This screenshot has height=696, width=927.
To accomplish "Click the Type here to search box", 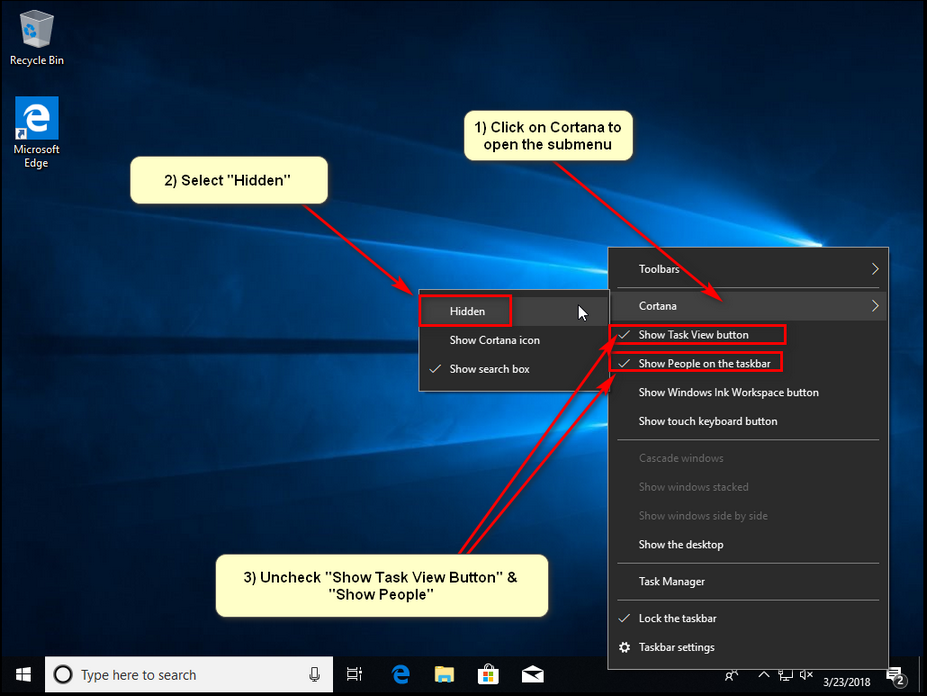I will tap(189, 674).
